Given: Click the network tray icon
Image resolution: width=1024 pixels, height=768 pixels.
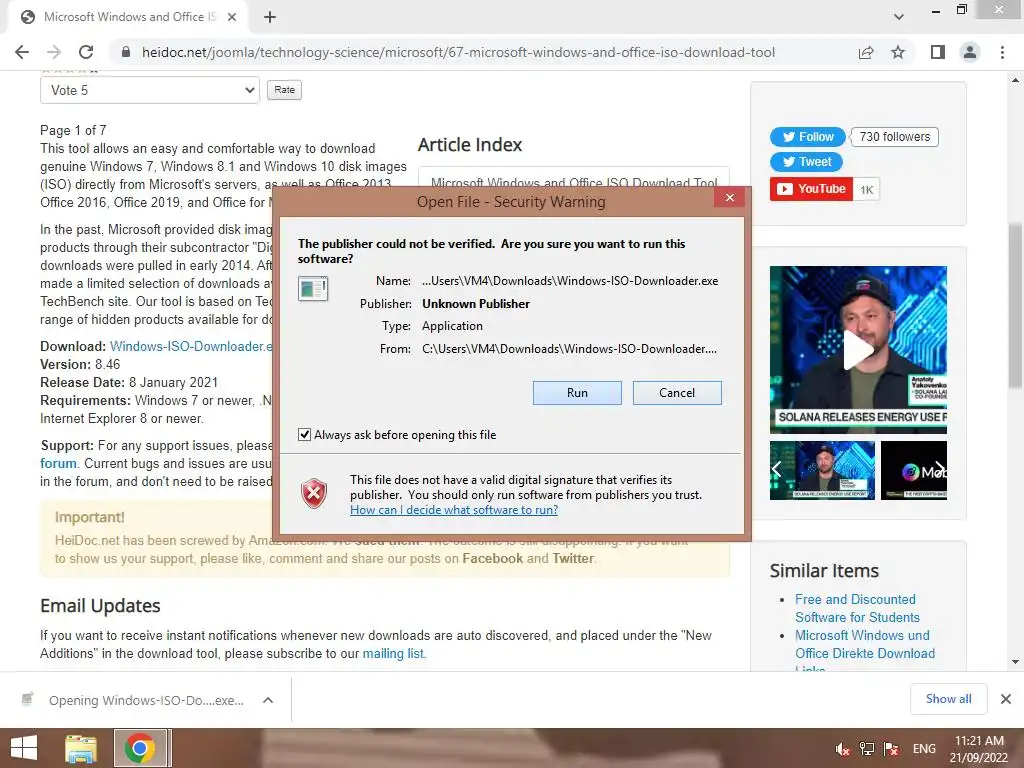Looking at the screenshot, I should tap(867, 749).
